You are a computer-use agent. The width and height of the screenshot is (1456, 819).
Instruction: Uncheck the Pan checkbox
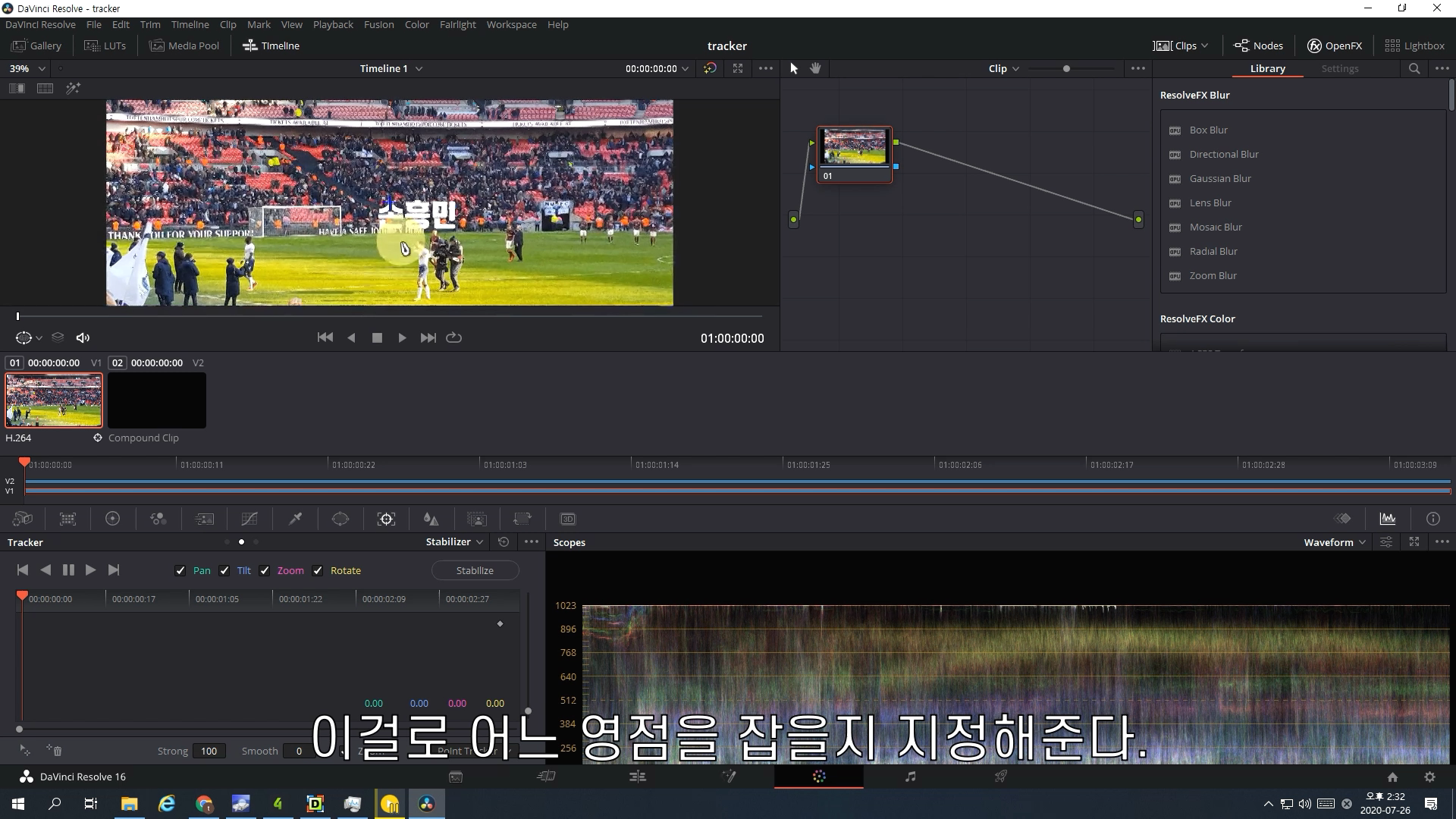click(180, 570)
